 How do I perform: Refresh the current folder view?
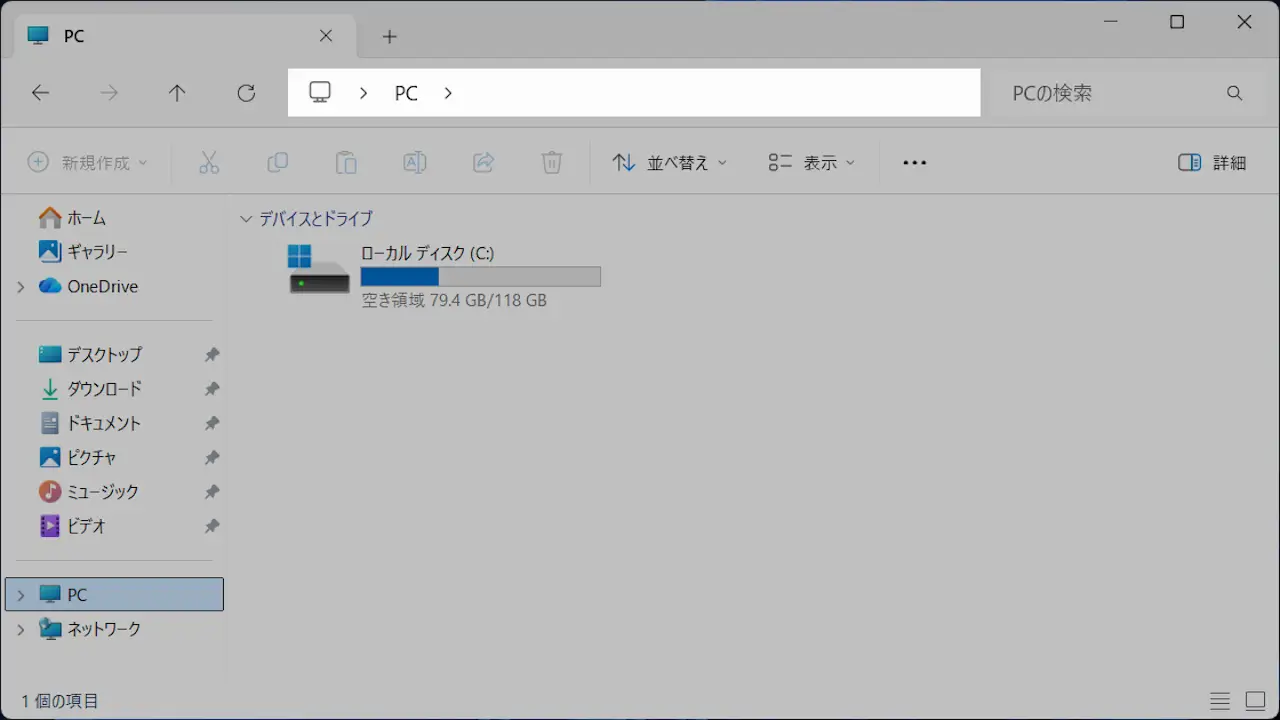(246, 93)
